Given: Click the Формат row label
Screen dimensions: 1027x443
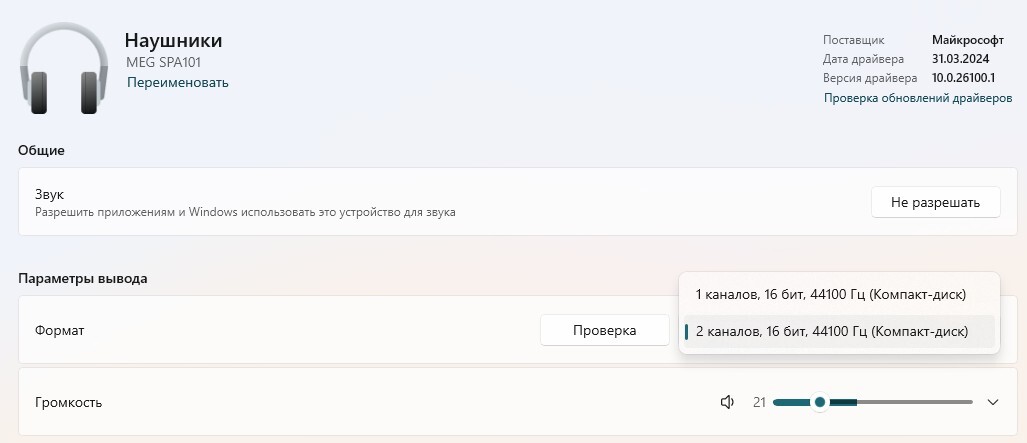Looking at the screenshot, I should [60, 330].
